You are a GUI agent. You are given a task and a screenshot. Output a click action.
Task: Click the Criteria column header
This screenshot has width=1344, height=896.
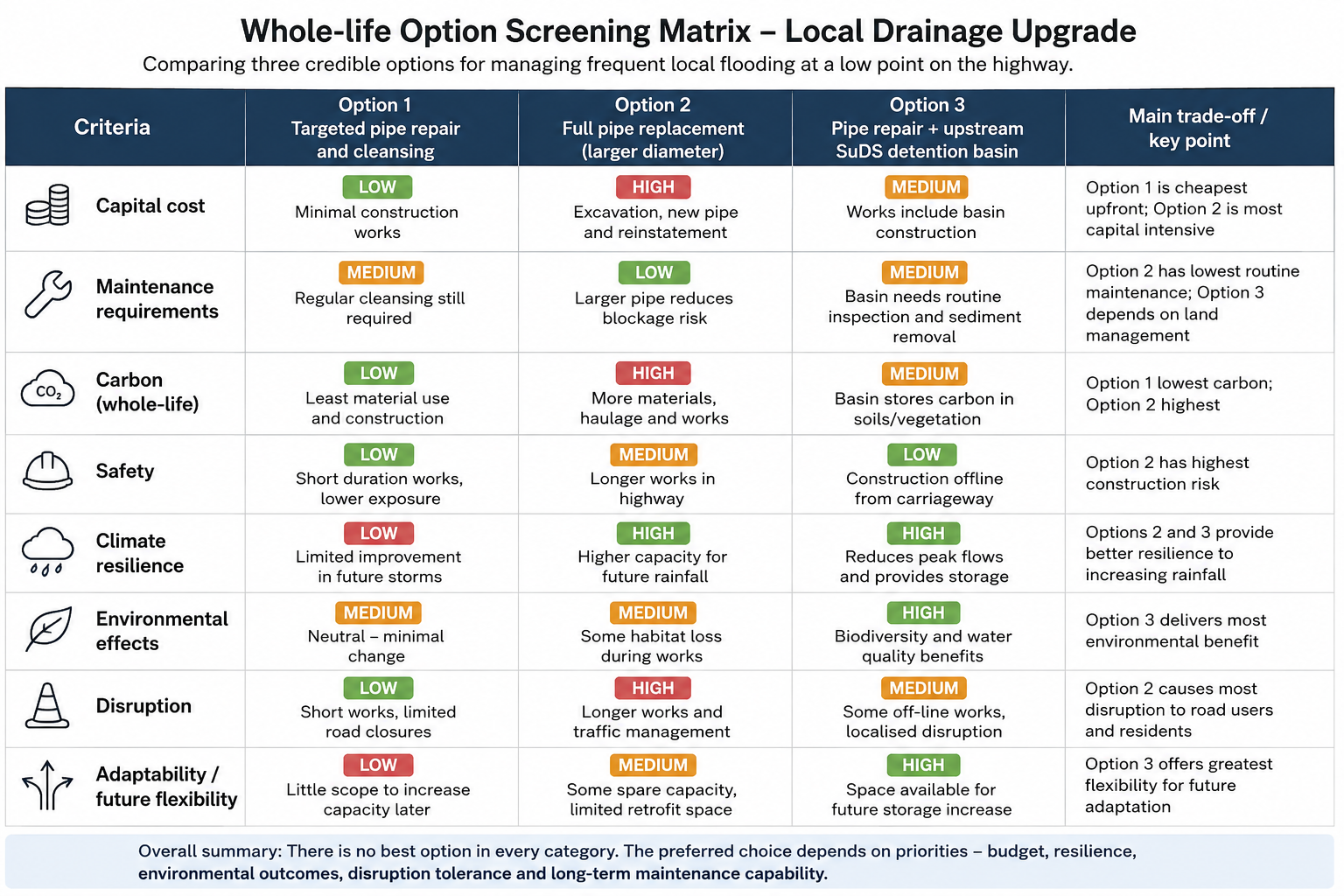[112, 128]
